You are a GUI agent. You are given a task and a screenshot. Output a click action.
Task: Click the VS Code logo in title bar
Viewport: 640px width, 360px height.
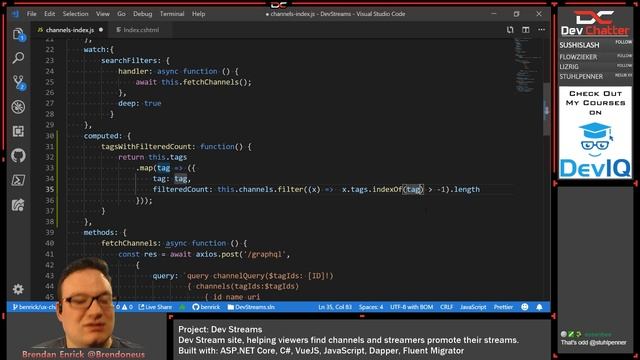[x=16, y=13]
